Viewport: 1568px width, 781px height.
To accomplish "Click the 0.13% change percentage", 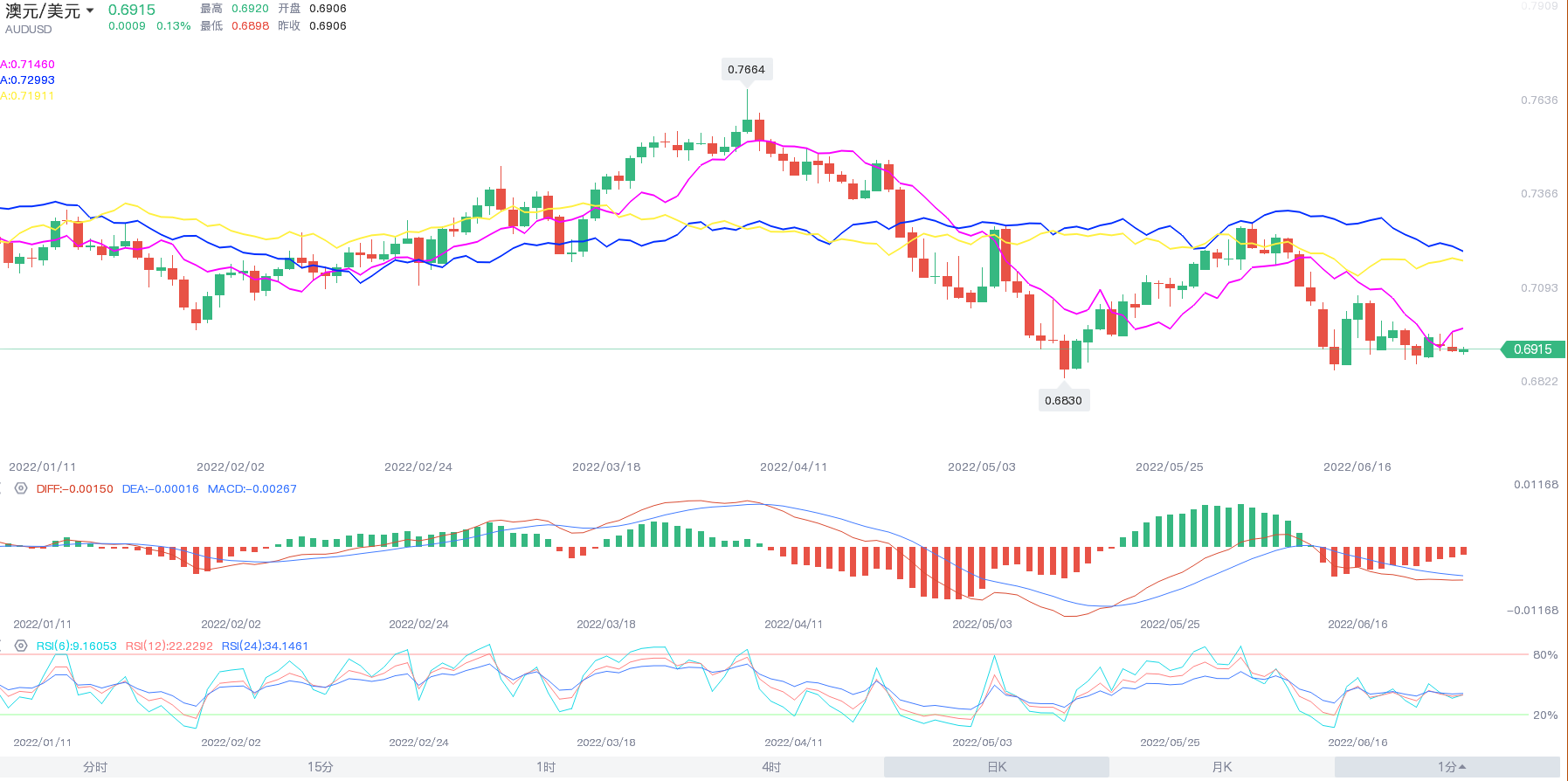I will coord(174,26).
